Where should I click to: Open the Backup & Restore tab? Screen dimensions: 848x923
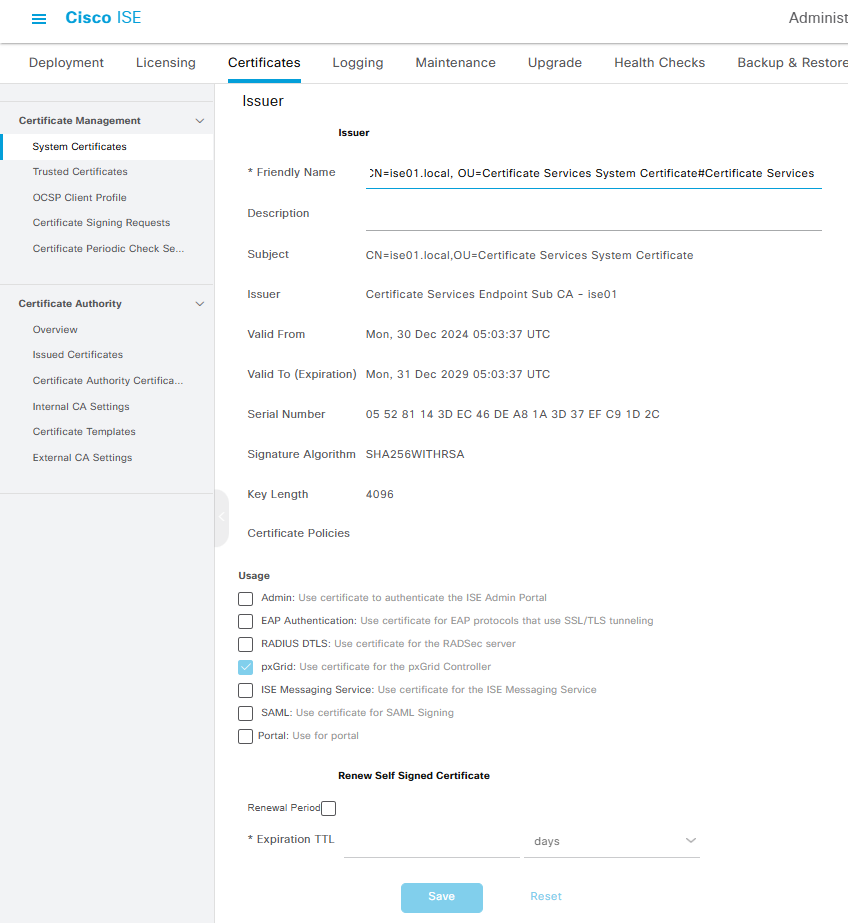tap(792, 62)
